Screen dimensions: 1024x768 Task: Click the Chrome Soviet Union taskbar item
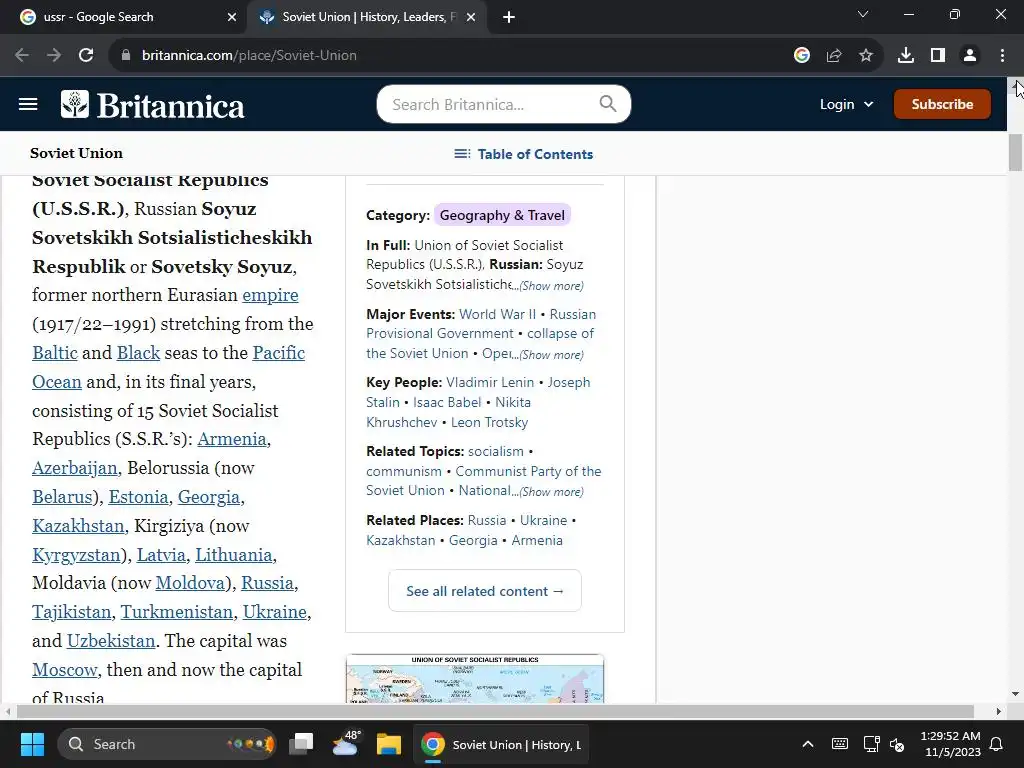(501, 744)
